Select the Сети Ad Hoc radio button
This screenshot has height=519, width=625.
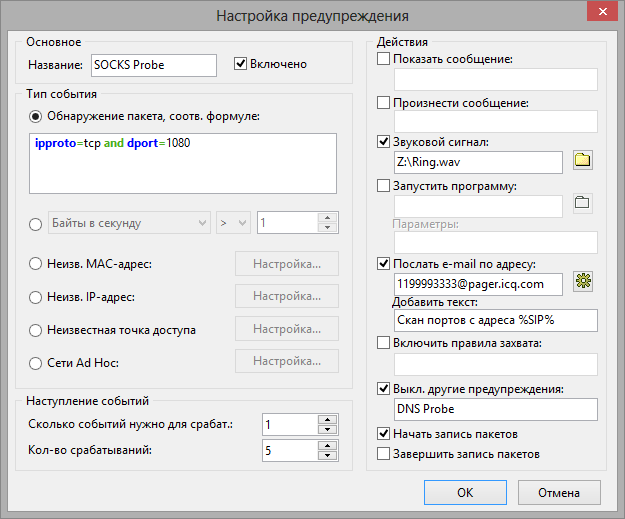(35, 363)
